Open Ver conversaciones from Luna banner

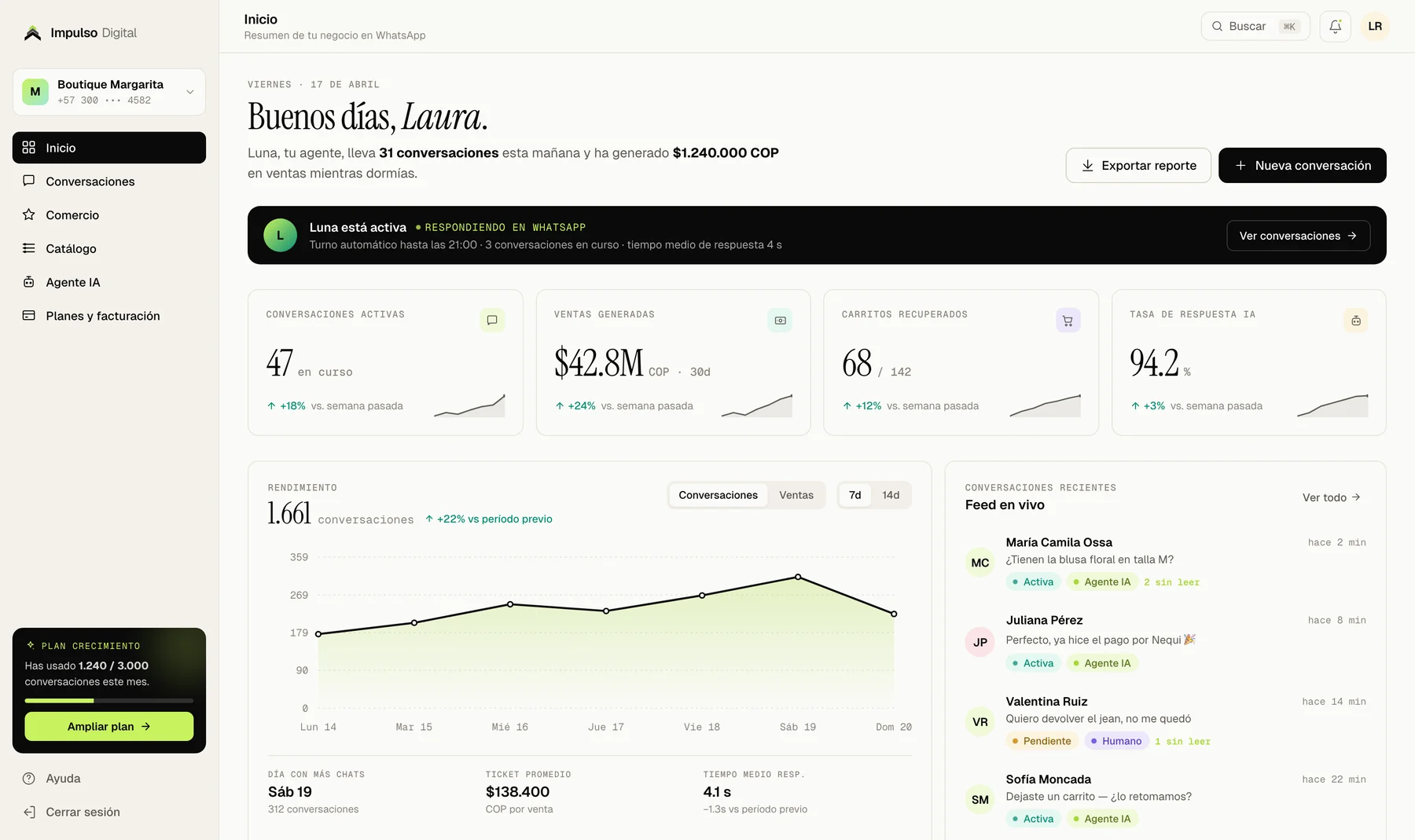1298,236
